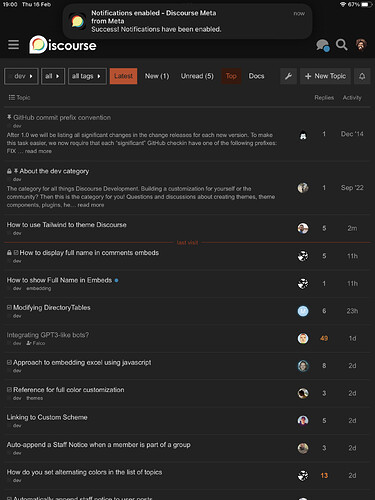Viewport: 375px width, 500px height.
Task: Open How to display full name in comments embeds
Action: coord(89,253)
